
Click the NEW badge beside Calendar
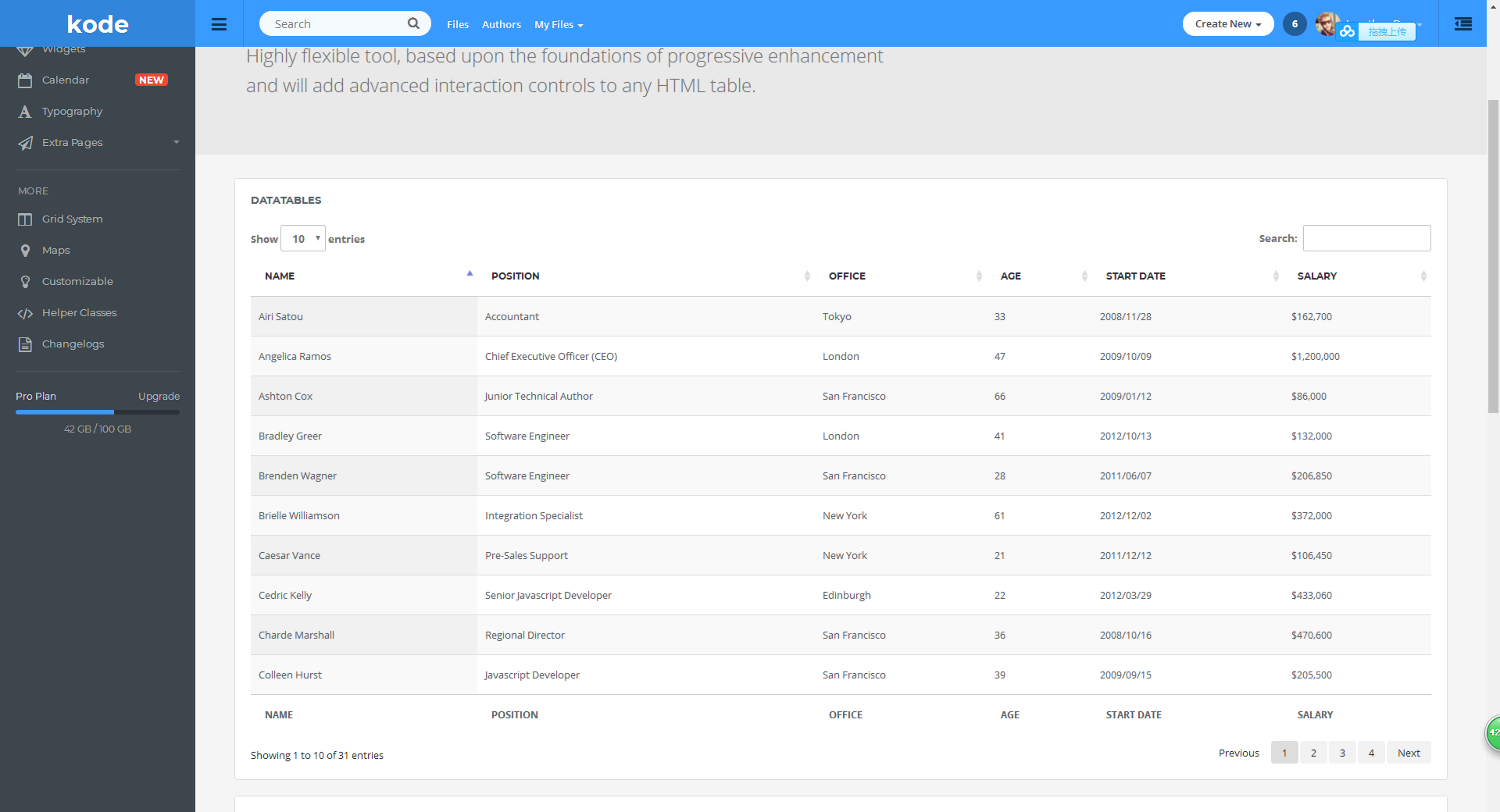click(152, 80)
